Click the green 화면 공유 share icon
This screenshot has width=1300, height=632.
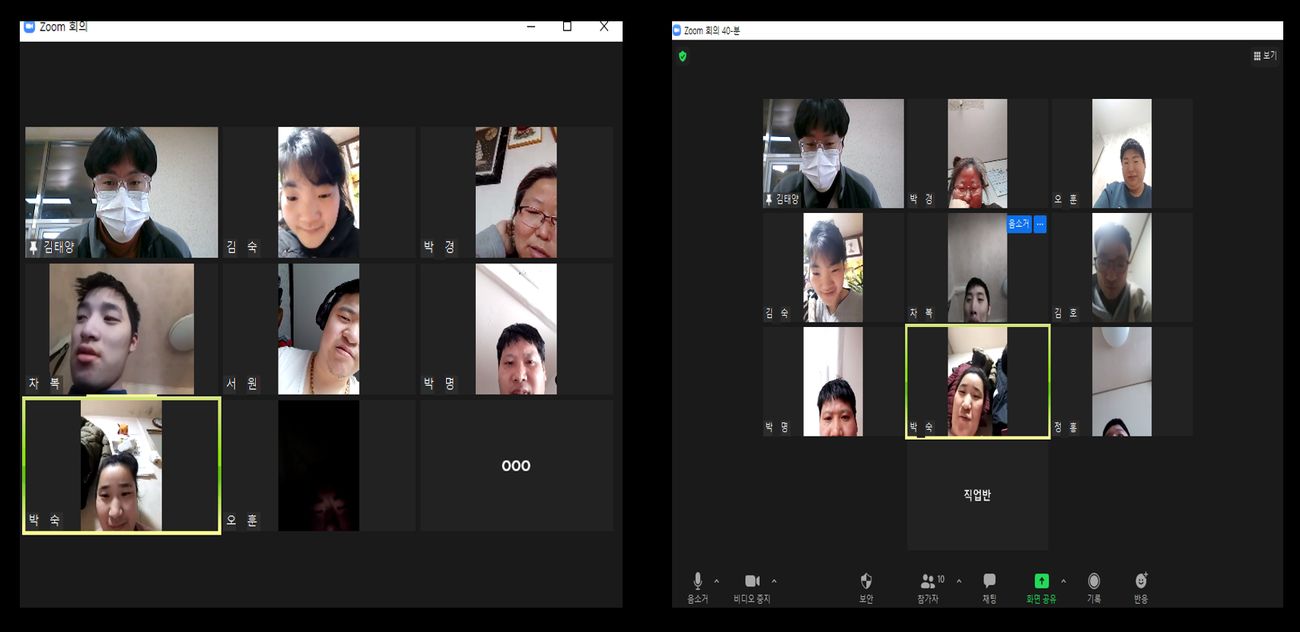click(1041, 581)
